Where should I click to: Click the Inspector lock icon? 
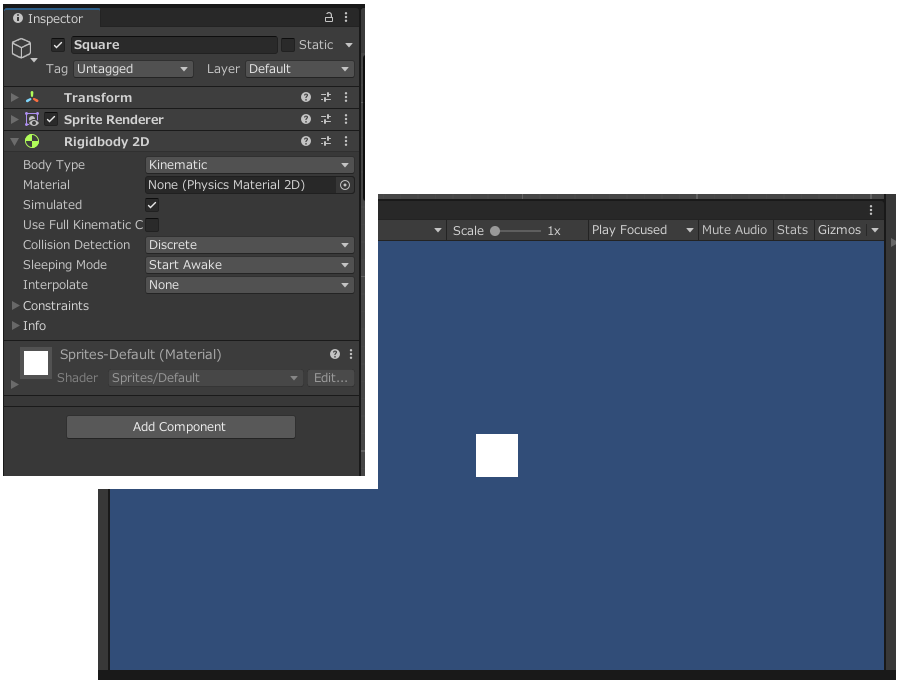pyautogui.click(x=329, y=17)
